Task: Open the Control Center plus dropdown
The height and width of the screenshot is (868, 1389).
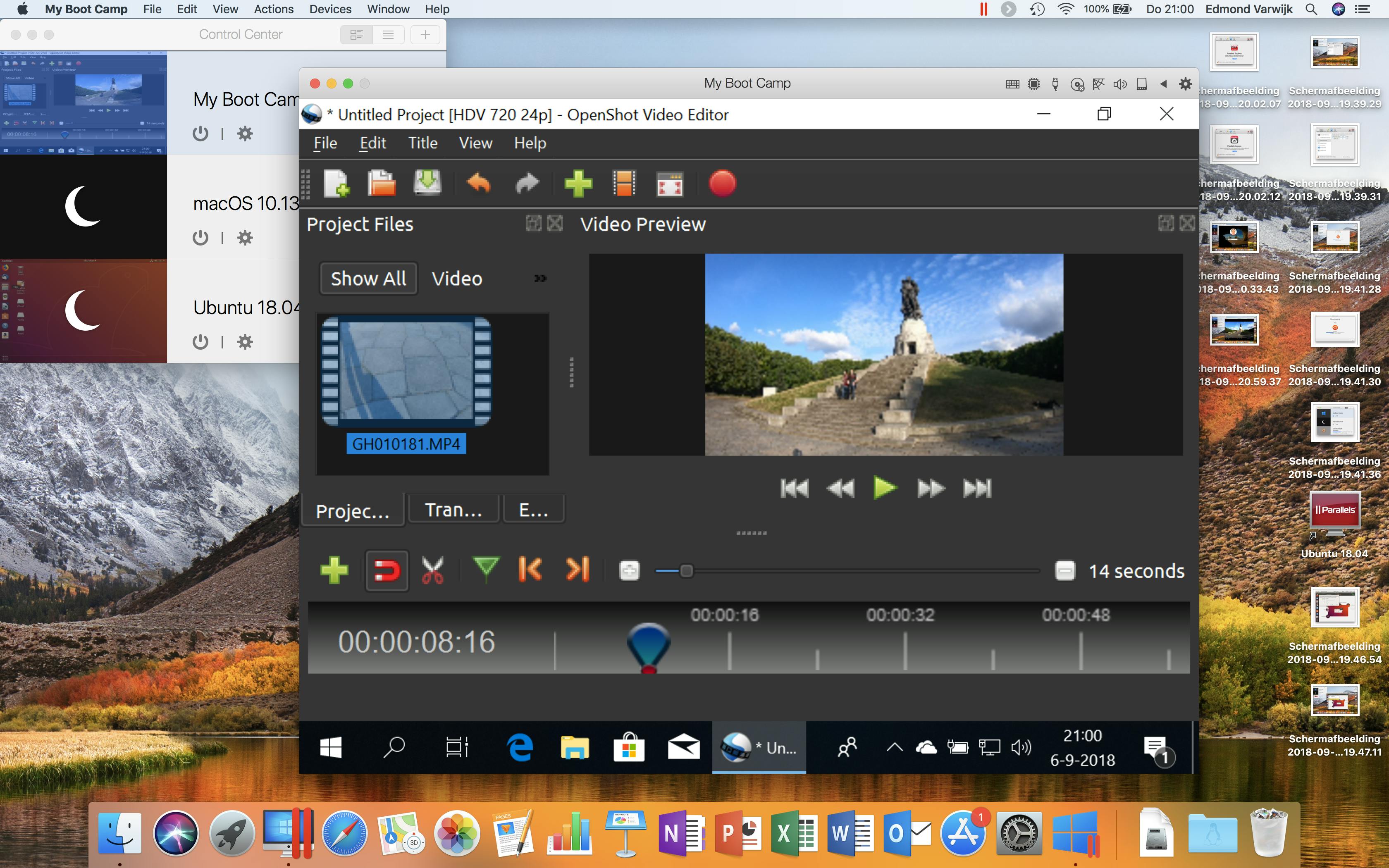Action: tap(425, 34)
